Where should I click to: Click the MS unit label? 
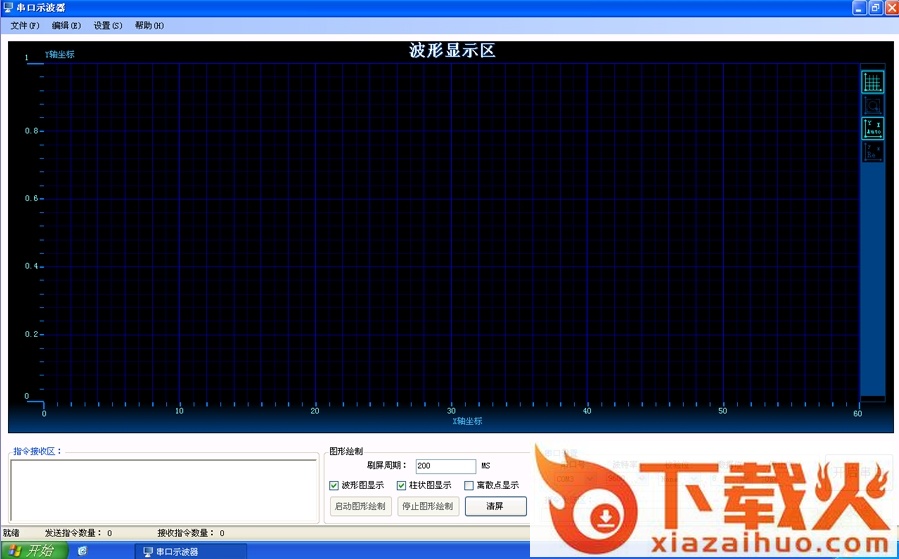pyautogui.click(x=486, y=466)
